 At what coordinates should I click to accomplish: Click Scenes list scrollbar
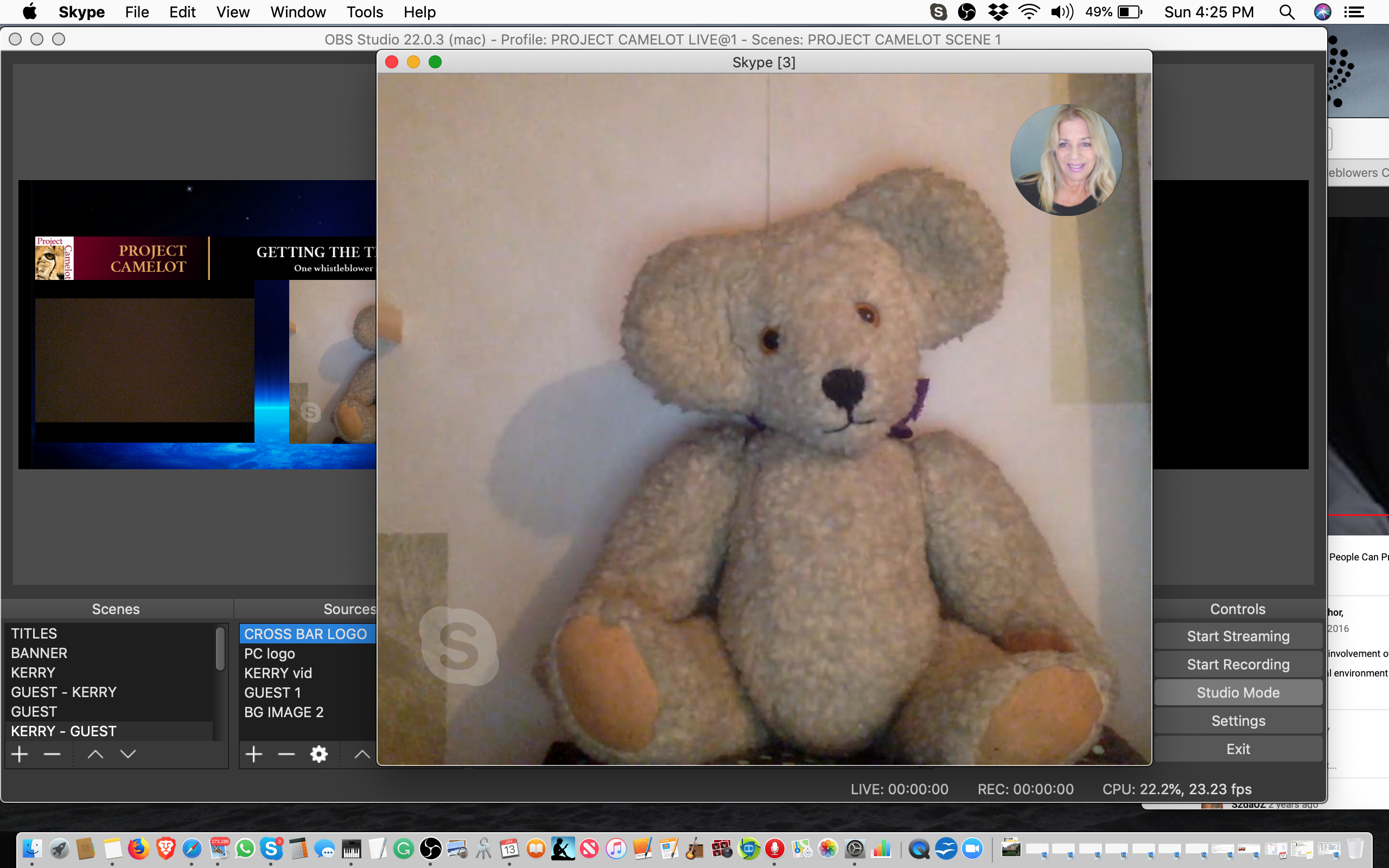click(220, 649)
